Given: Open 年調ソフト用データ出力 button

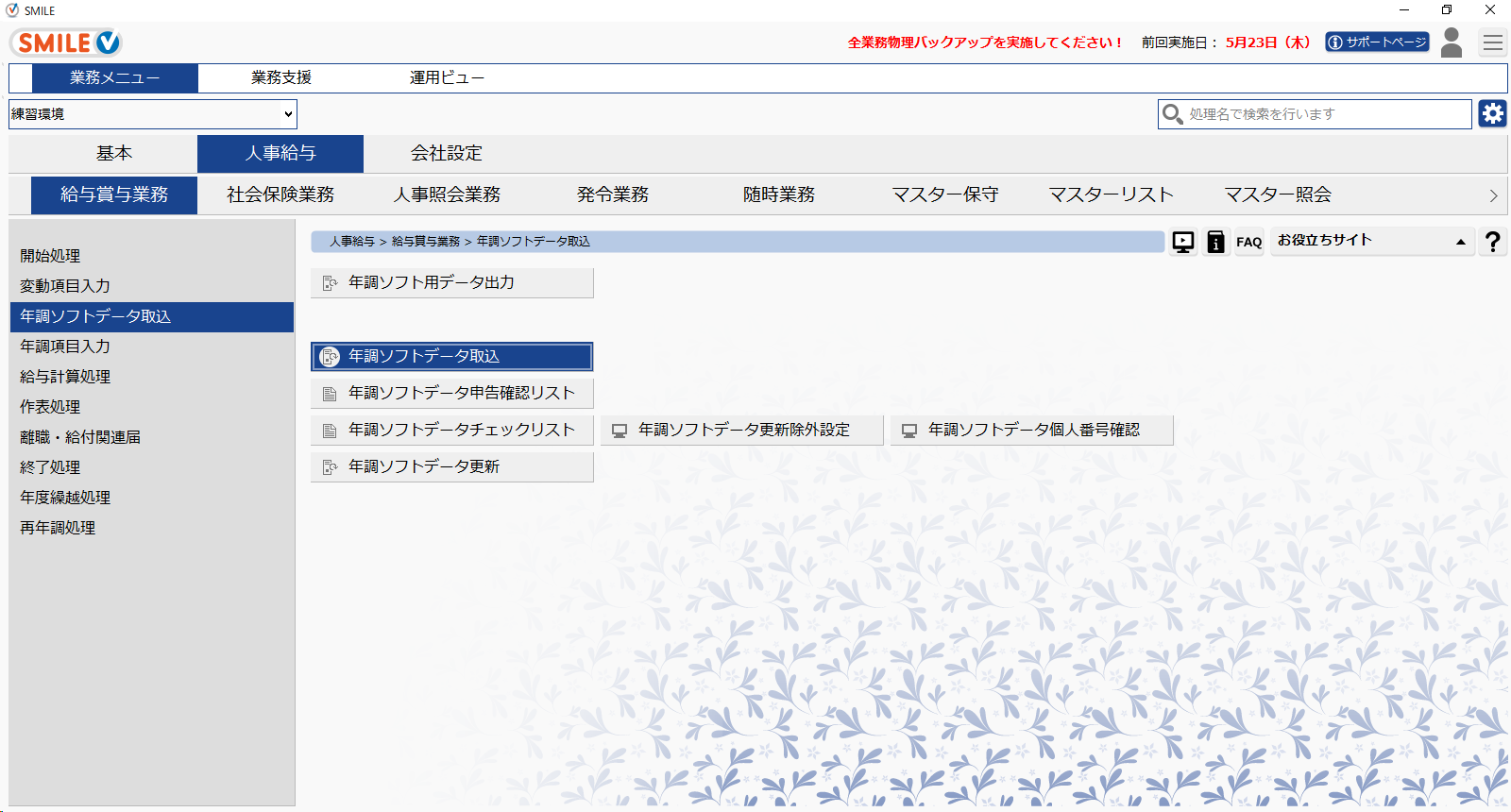Looking at the screenshot, I should coord(451,282).
